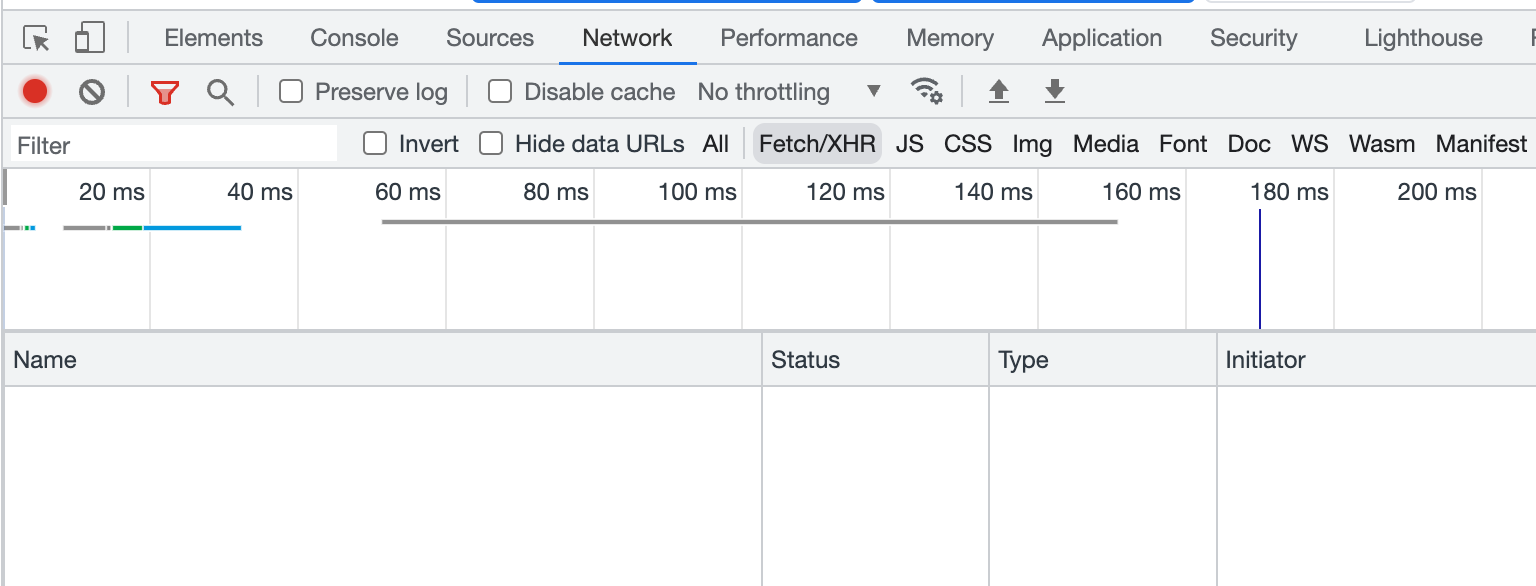Switch to the Console tab

[354, 38]
